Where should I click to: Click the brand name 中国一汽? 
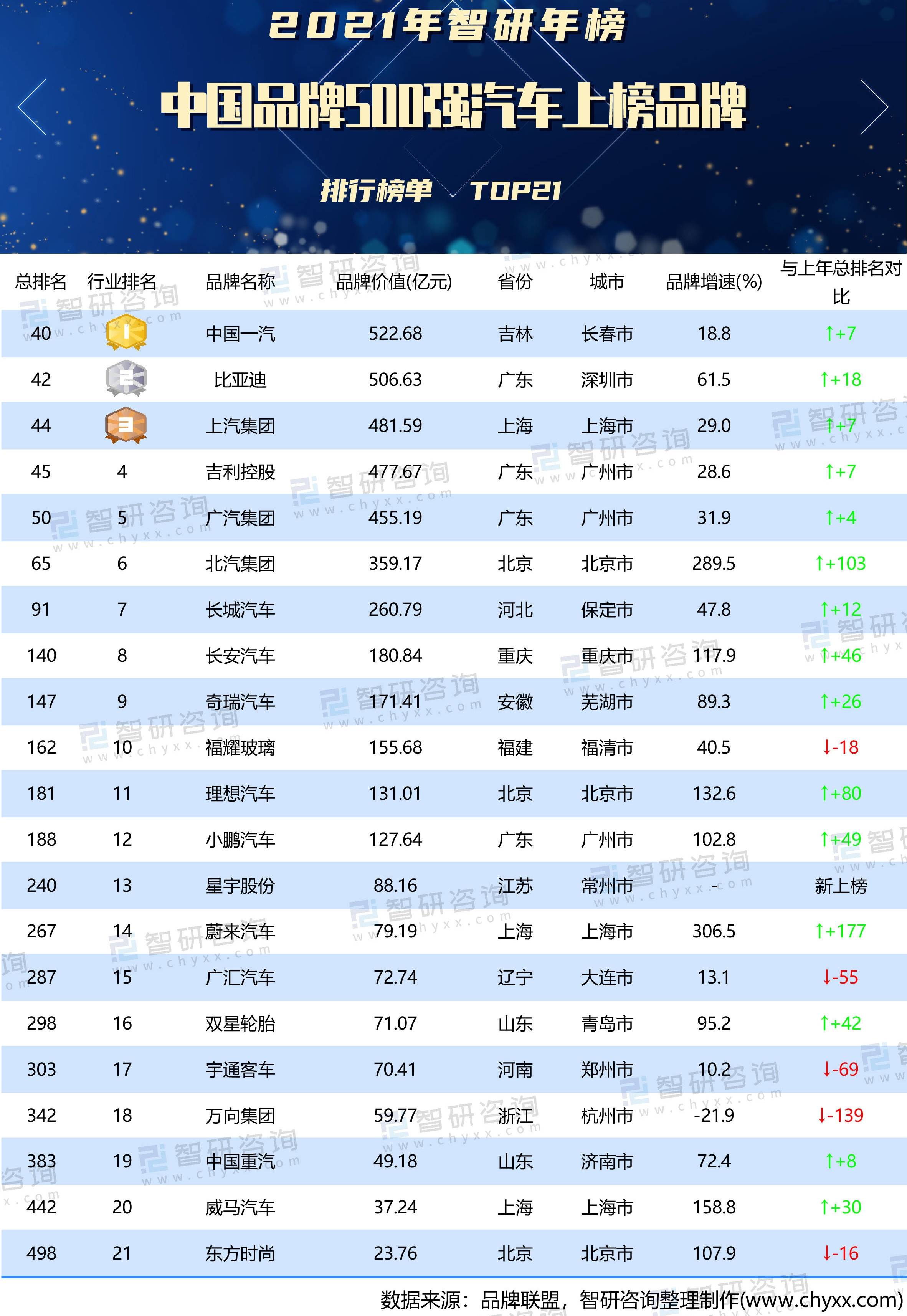[x=240, y=334]
